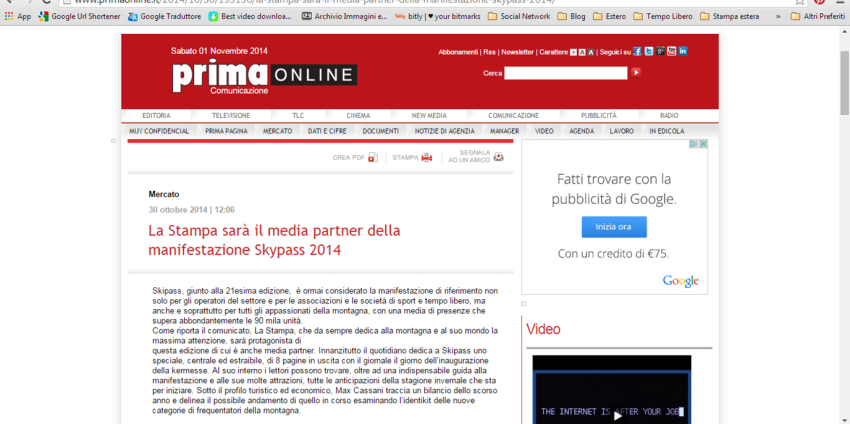Open the Best video download bookmark
This screenshot has width=850, height=424.
(x=250, y=16)
